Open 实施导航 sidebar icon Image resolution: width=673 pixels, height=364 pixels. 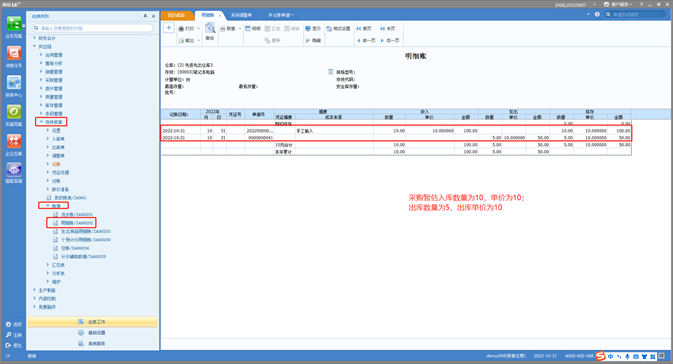[x=14, y=115]
